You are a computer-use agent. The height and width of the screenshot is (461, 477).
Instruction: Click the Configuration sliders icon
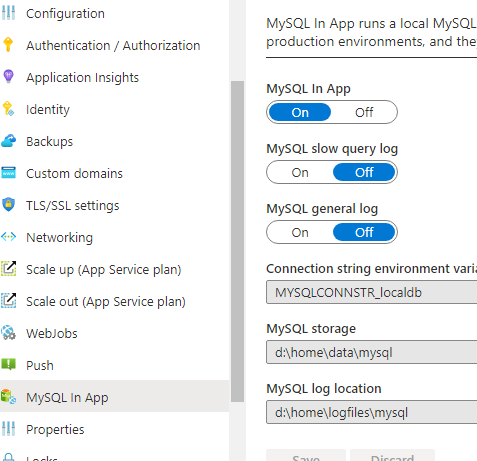pos(8,13)
